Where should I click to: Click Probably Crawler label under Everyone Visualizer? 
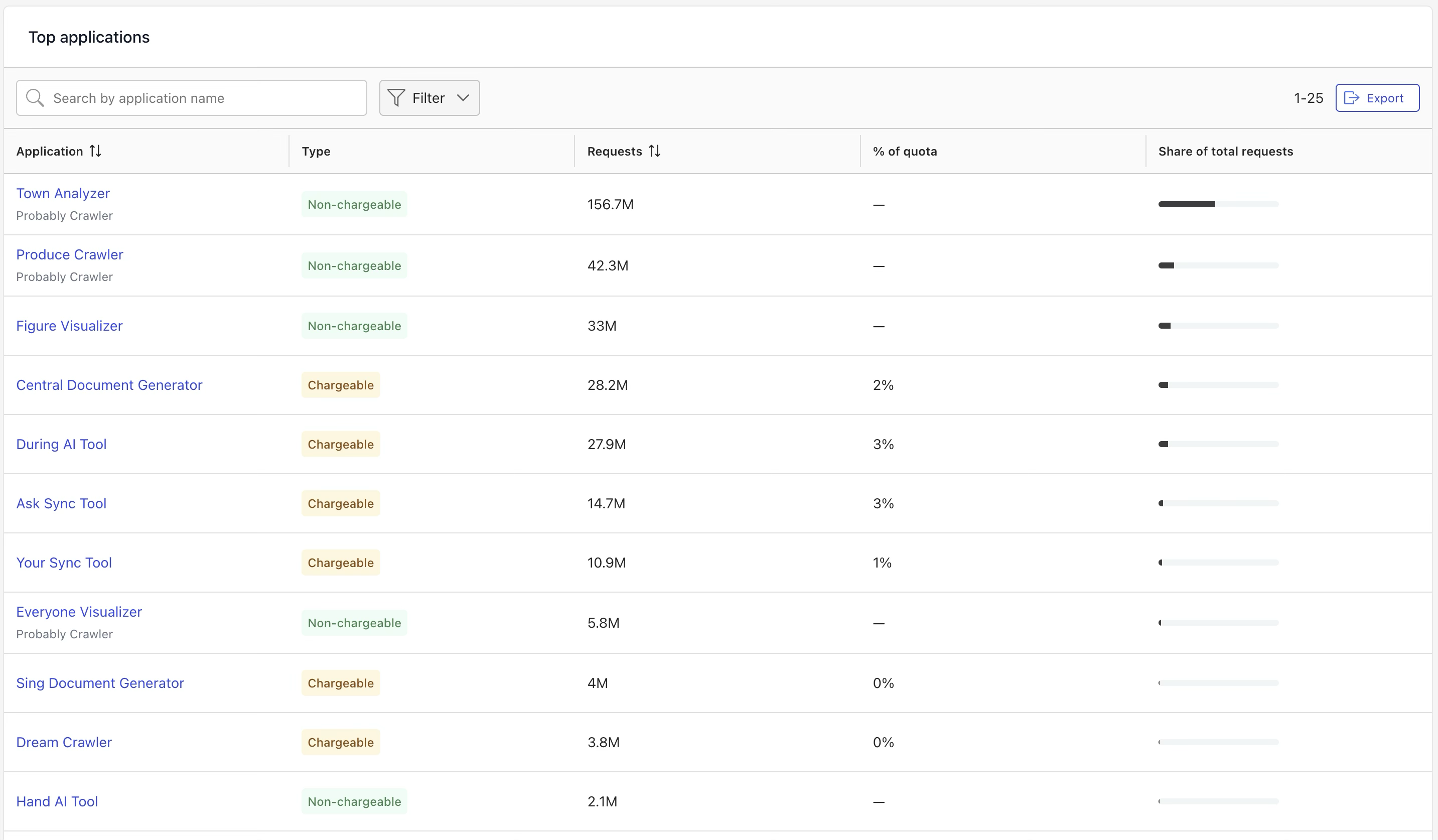point(65,635)
